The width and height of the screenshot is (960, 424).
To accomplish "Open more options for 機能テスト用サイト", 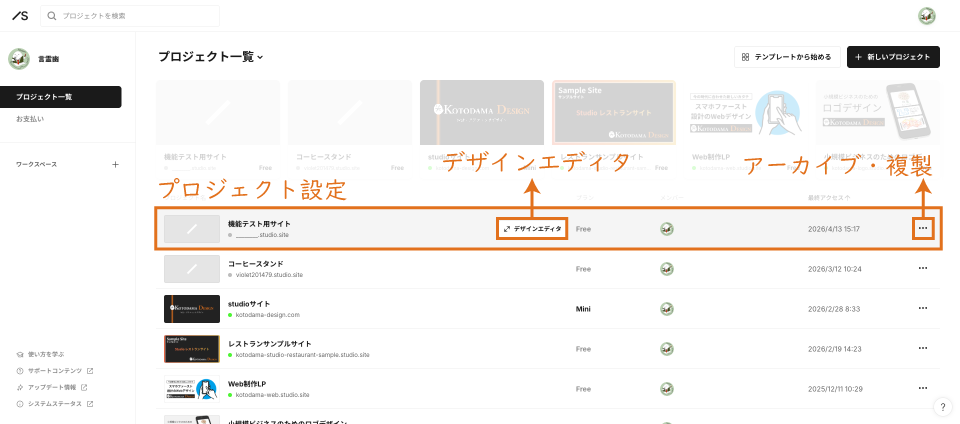I will (923, 228).
